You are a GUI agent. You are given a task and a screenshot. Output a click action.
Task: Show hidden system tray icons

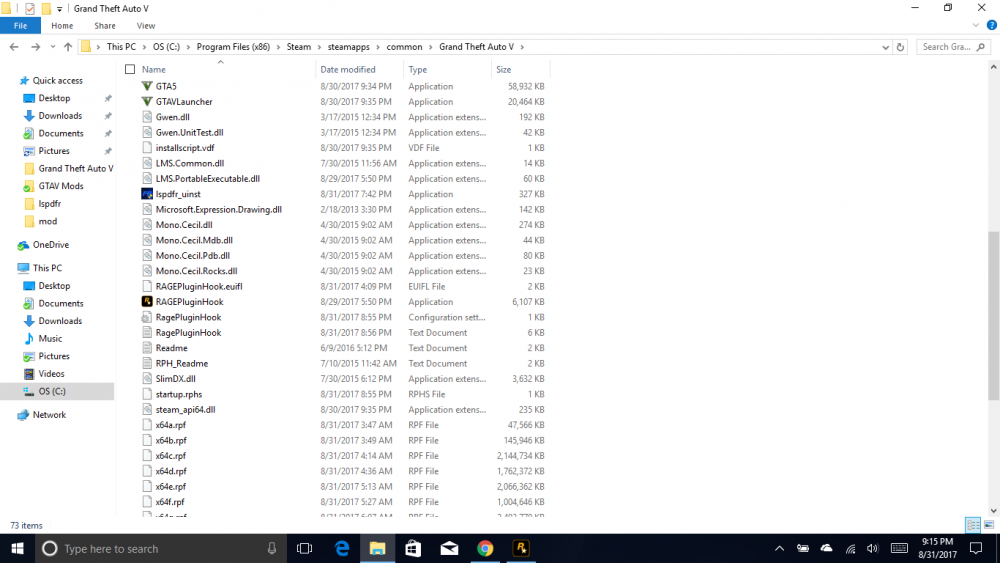tap(779, 548)
